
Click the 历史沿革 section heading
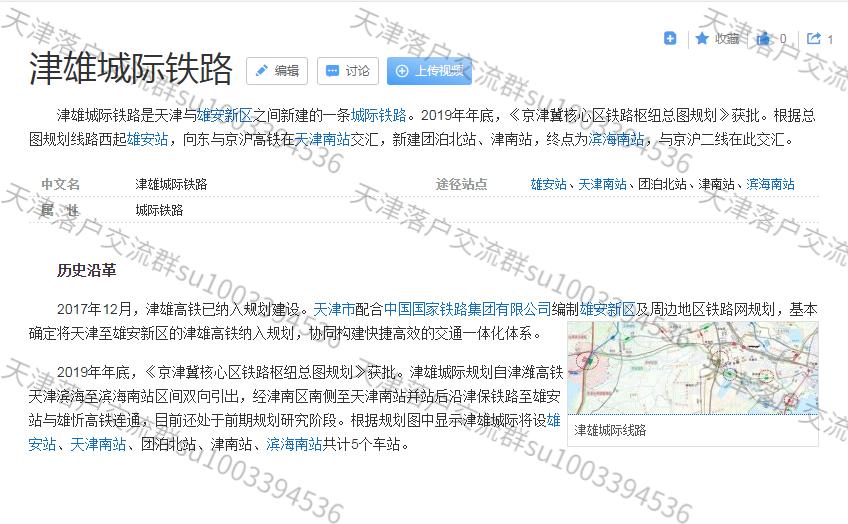coord(87,270)
